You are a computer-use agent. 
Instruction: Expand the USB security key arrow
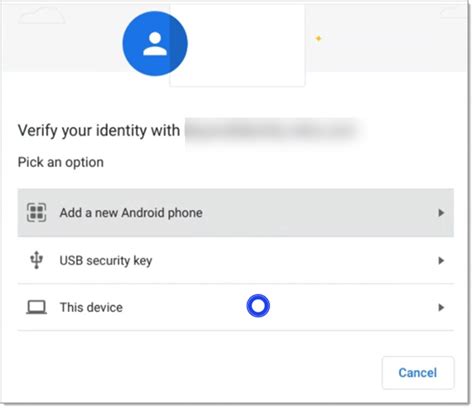(441, 260)
